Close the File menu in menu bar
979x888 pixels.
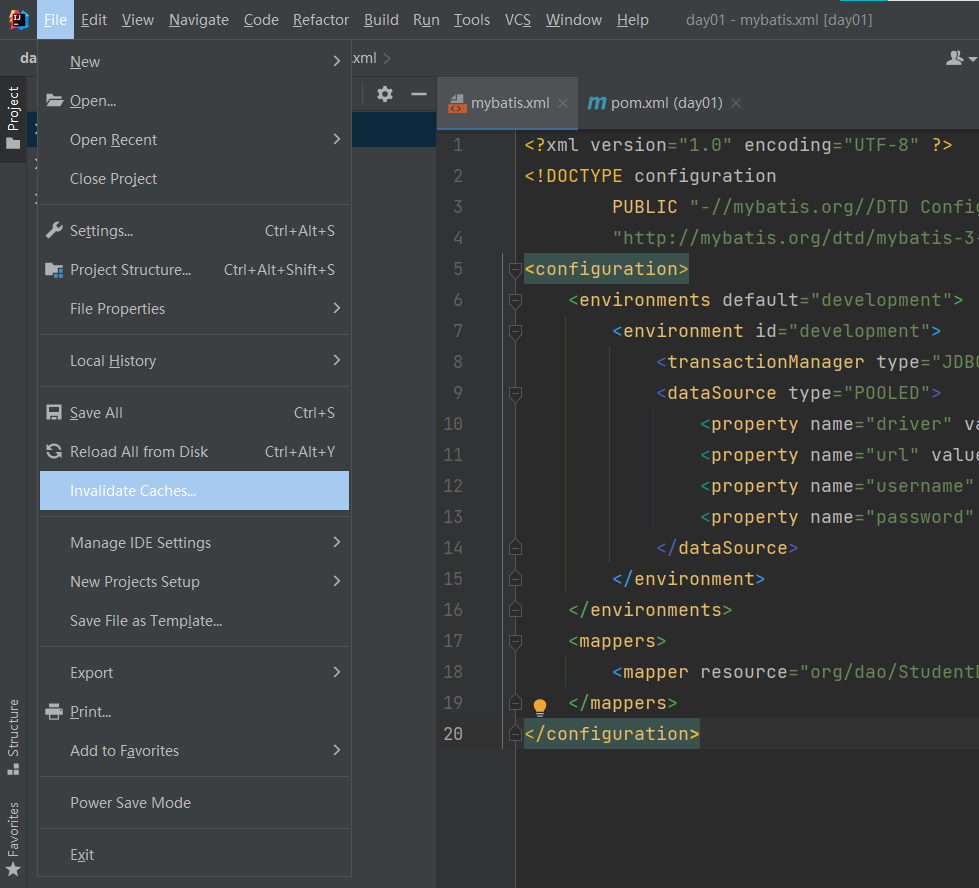pos(55,20)
